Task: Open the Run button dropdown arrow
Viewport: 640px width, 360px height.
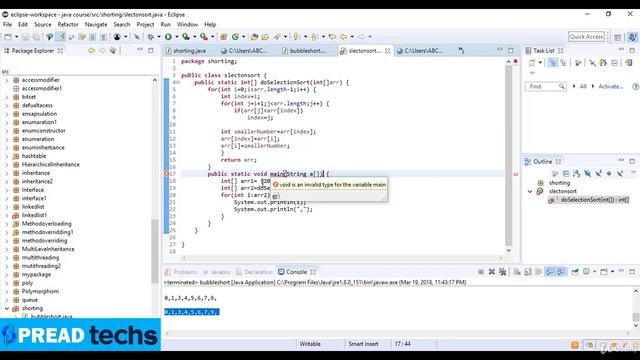Action: pos(177,37)
